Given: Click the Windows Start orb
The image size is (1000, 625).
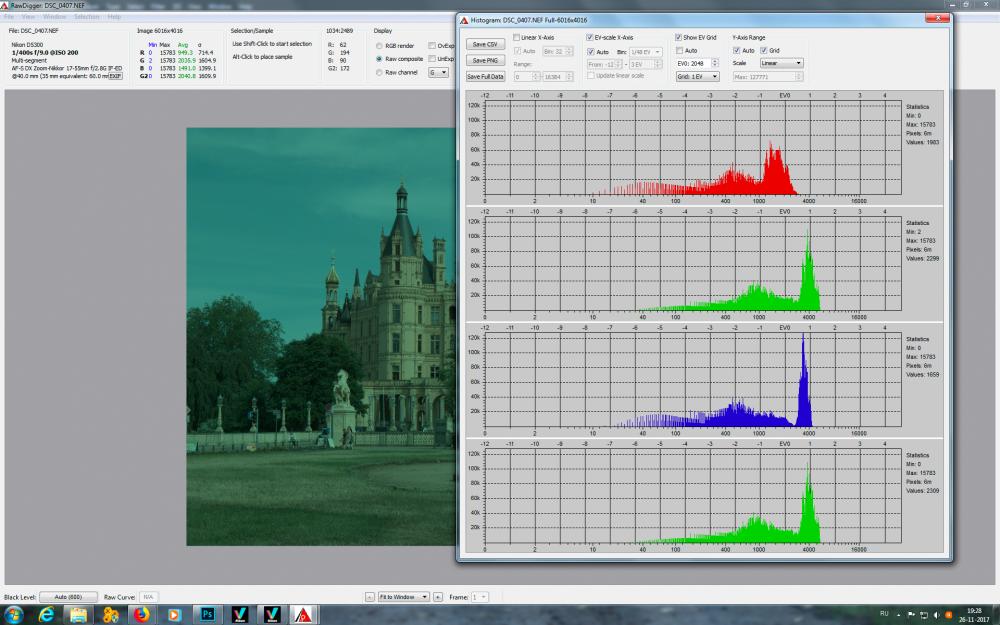Looking at the screenshot, I should coord(14,615).
